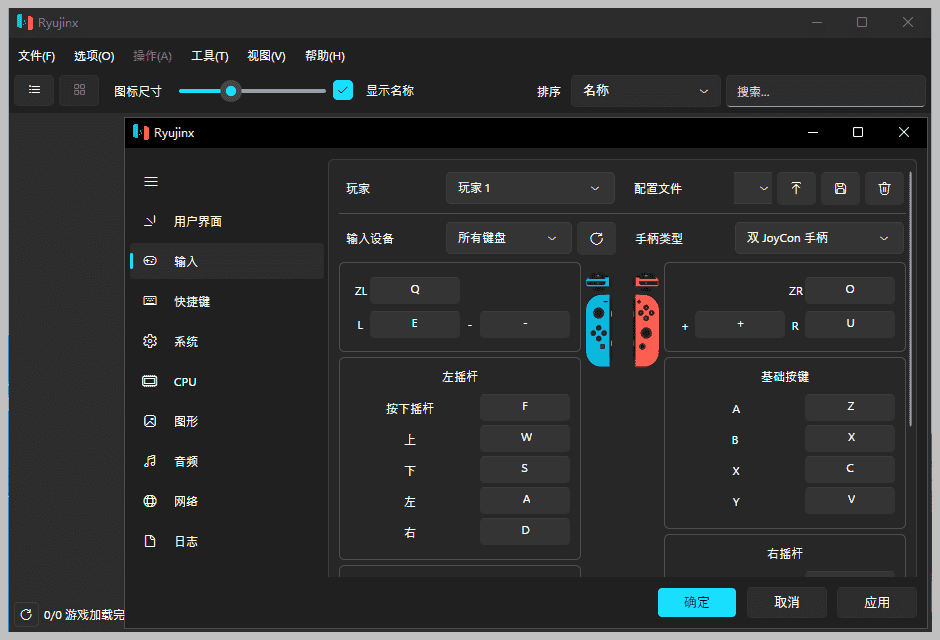Click the 取消 cancel button
The height and width of the screenshot is (640, 940).
pyautogui.click(x=787, y=602)
